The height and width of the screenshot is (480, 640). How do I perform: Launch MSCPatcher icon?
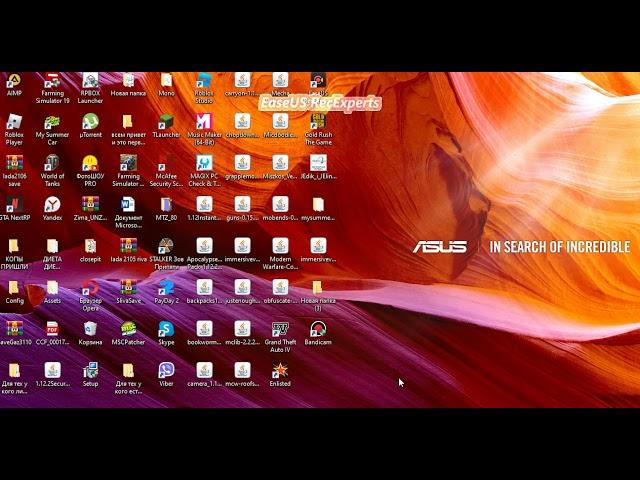[128, 333]
